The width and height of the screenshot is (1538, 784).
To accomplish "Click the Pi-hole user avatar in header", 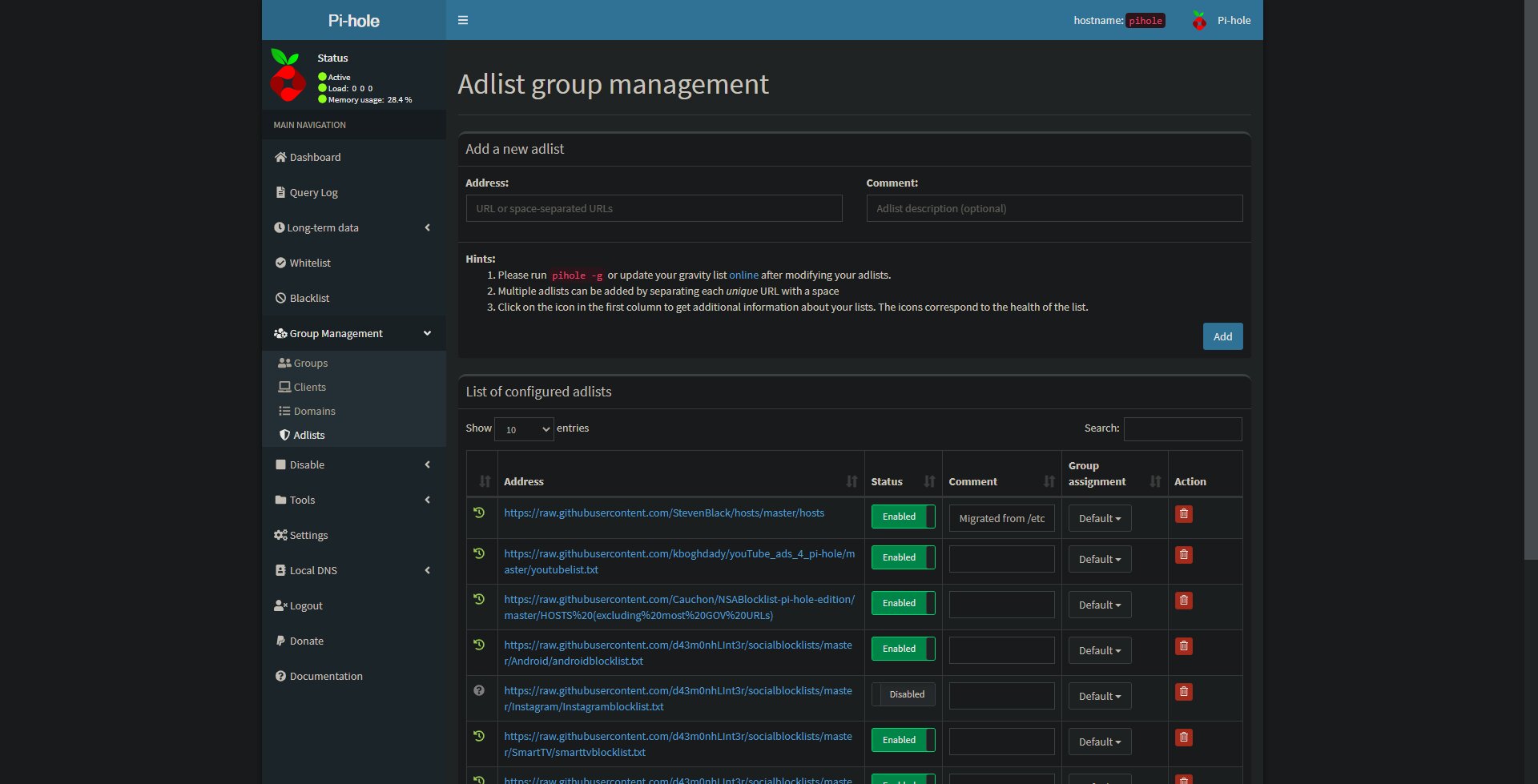I will click(1199, 20).
